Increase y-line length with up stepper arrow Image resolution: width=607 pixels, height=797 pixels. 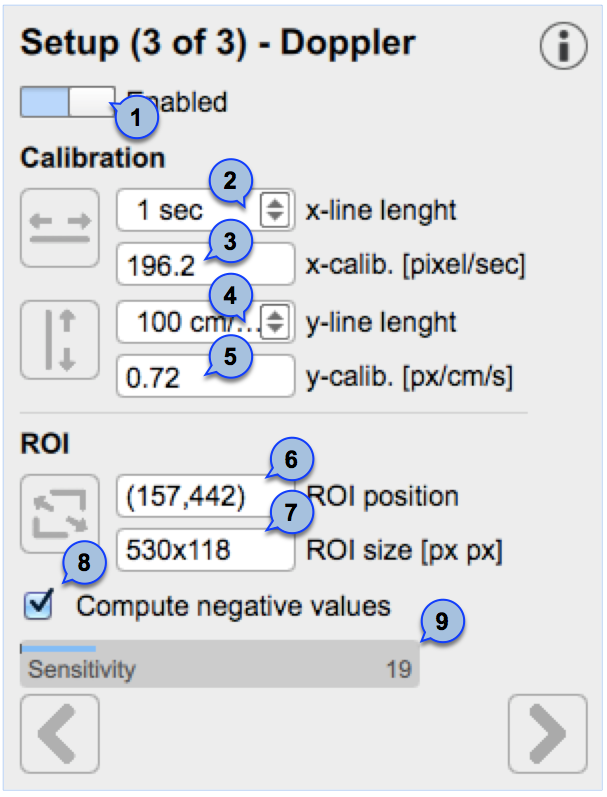click(275, 316)
